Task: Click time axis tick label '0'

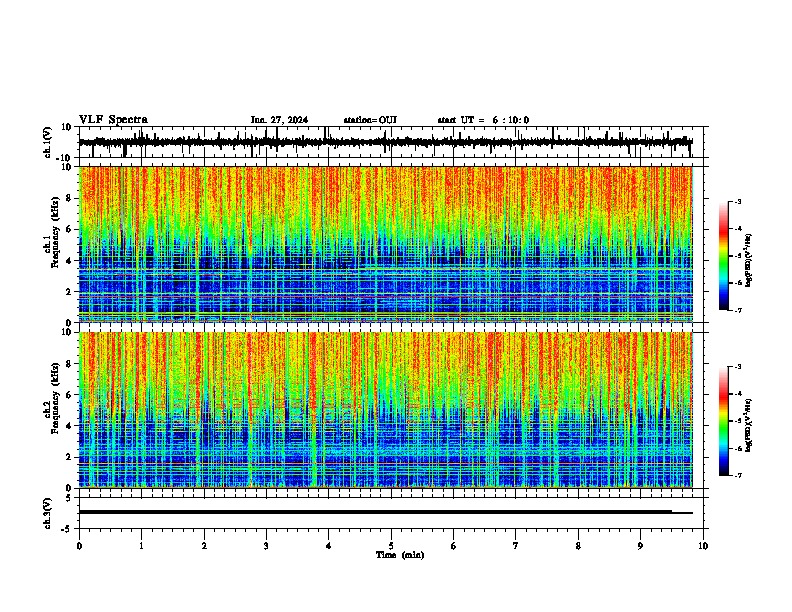Action: pos(79,546)
